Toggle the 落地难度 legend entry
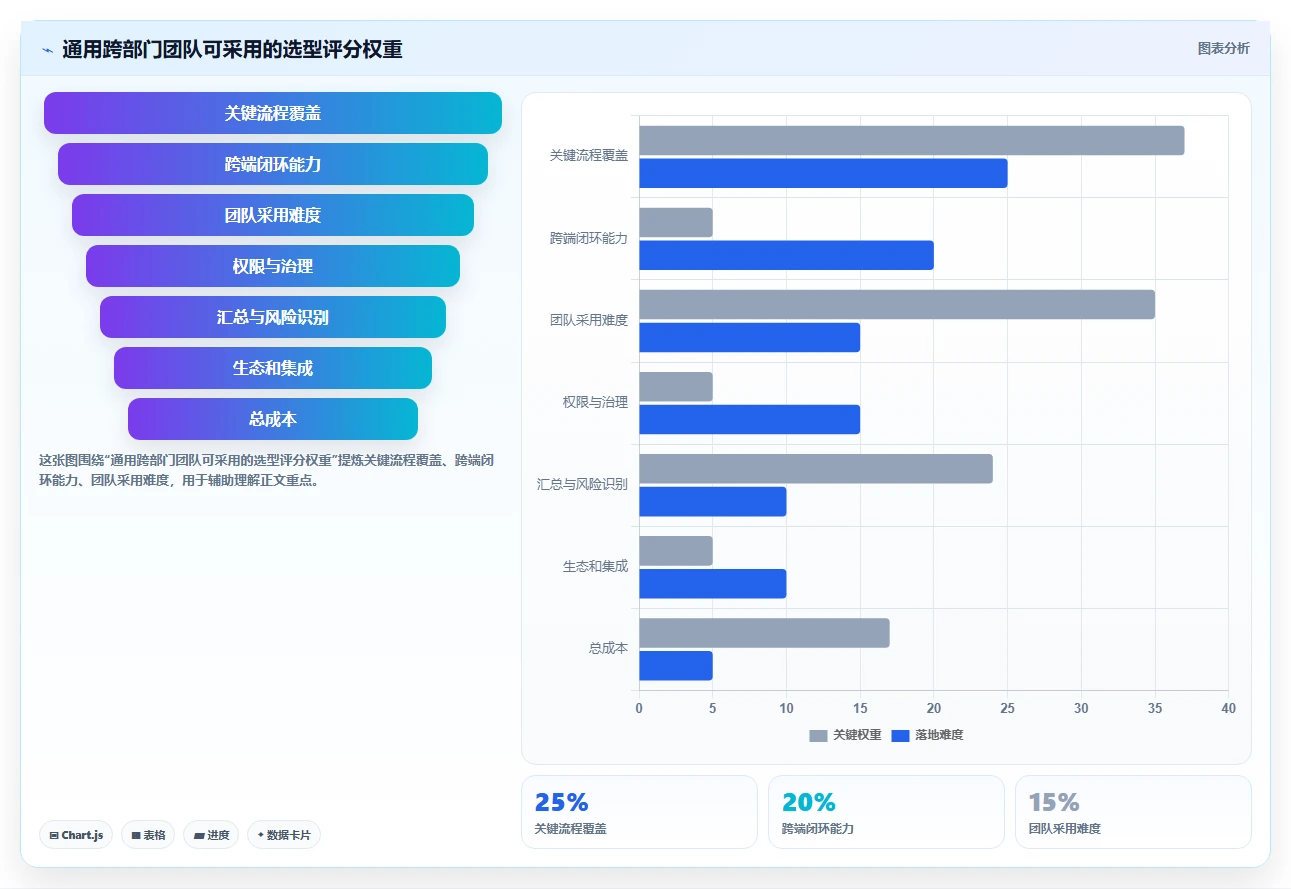Viewport: 1291px width, 889px height. coord(927,735)
